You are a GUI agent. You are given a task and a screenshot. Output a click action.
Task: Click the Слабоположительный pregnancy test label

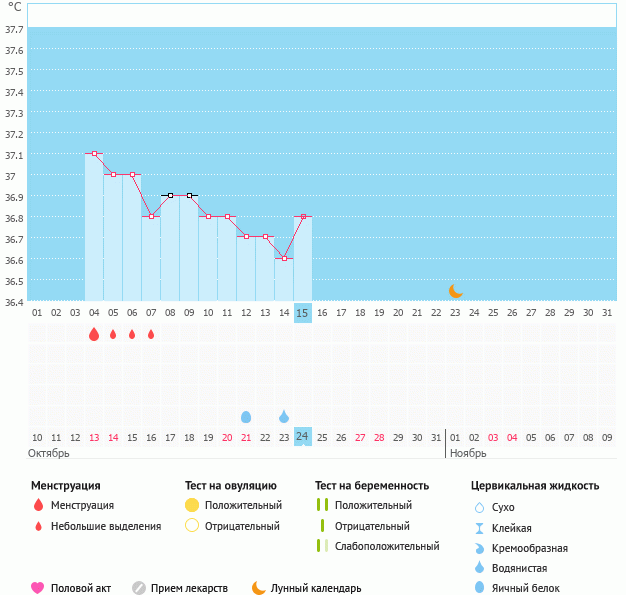pyautogui.click(x=387, y=546)
